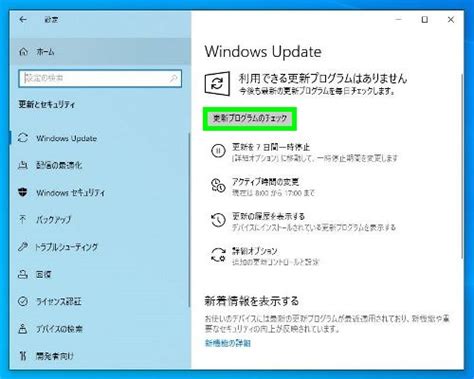Click the delivery optimization icon in sidebar
This screenshot has height=379, width=474.
[23, 165]
